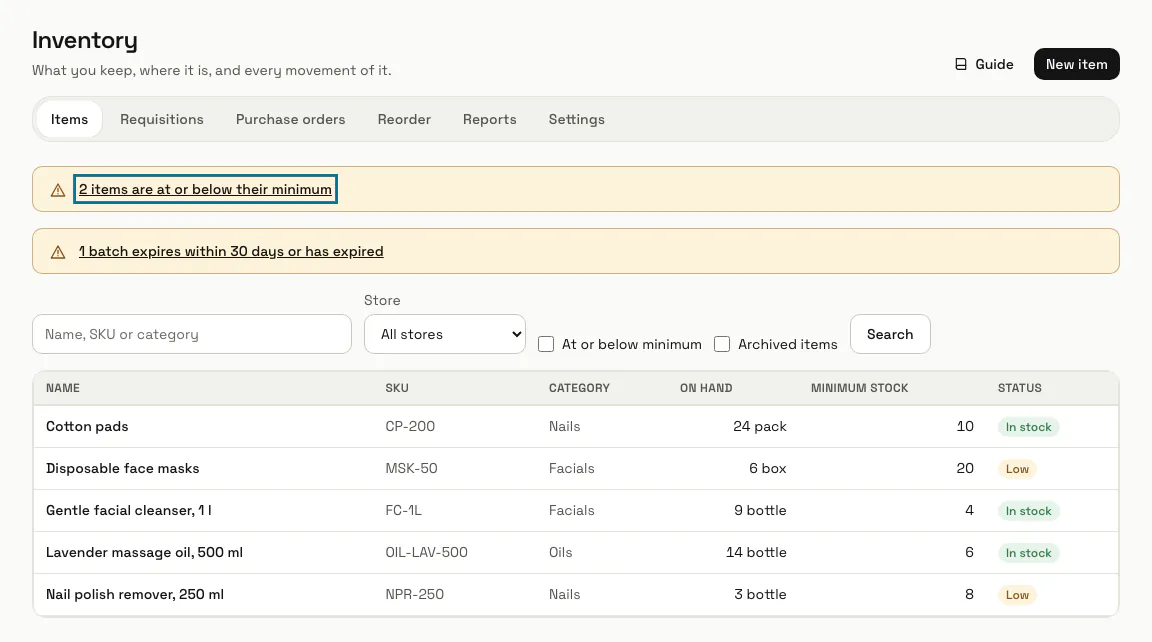Tick the Archived items checkbox

tap(722, 344)
